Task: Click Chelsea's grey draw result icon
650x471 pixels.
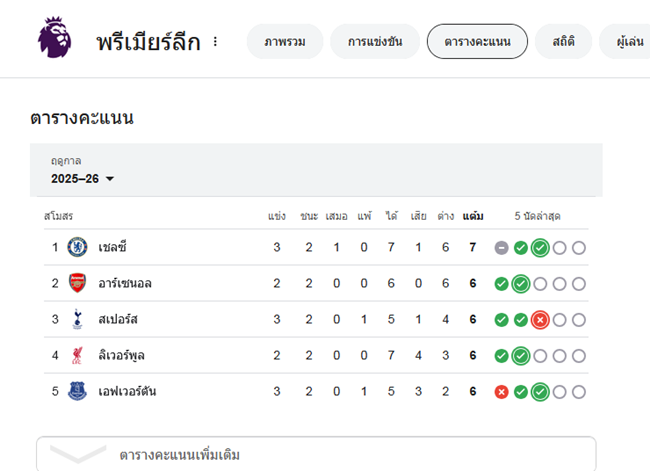Action: (501, 248)
